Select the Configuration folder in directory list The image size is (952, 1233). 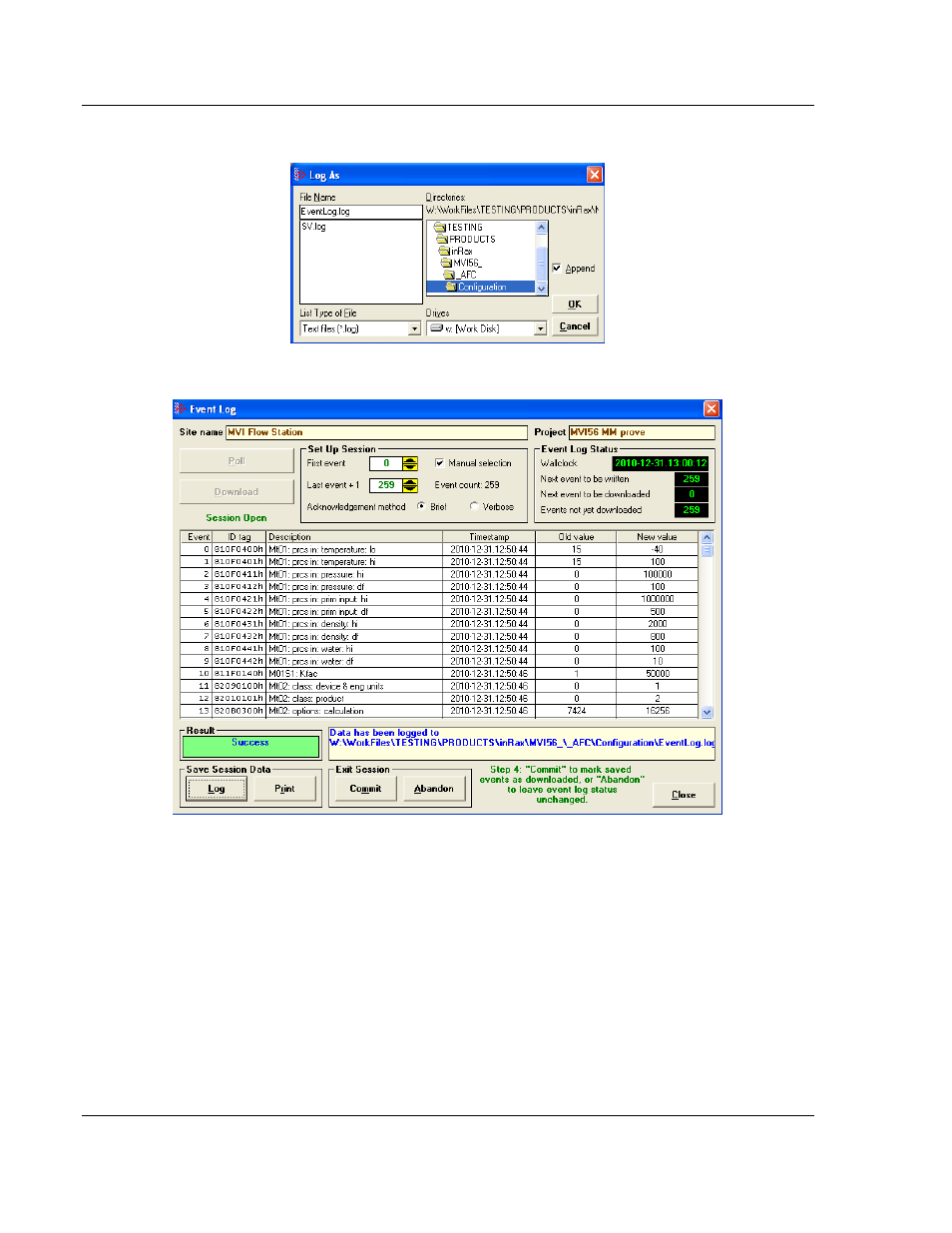481,288
